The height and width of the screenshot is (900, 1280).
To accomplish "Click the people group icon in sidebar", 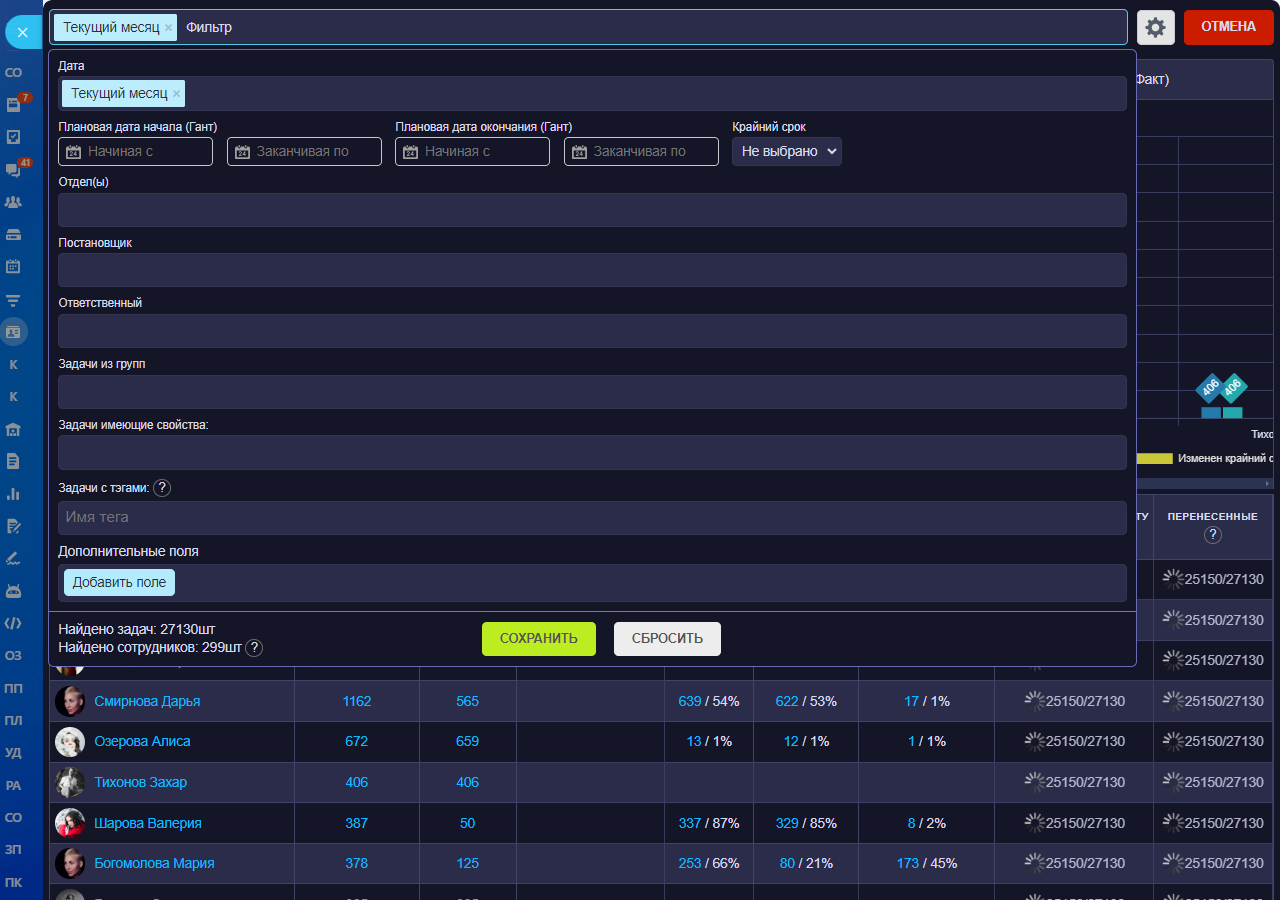I will (14, 202).
